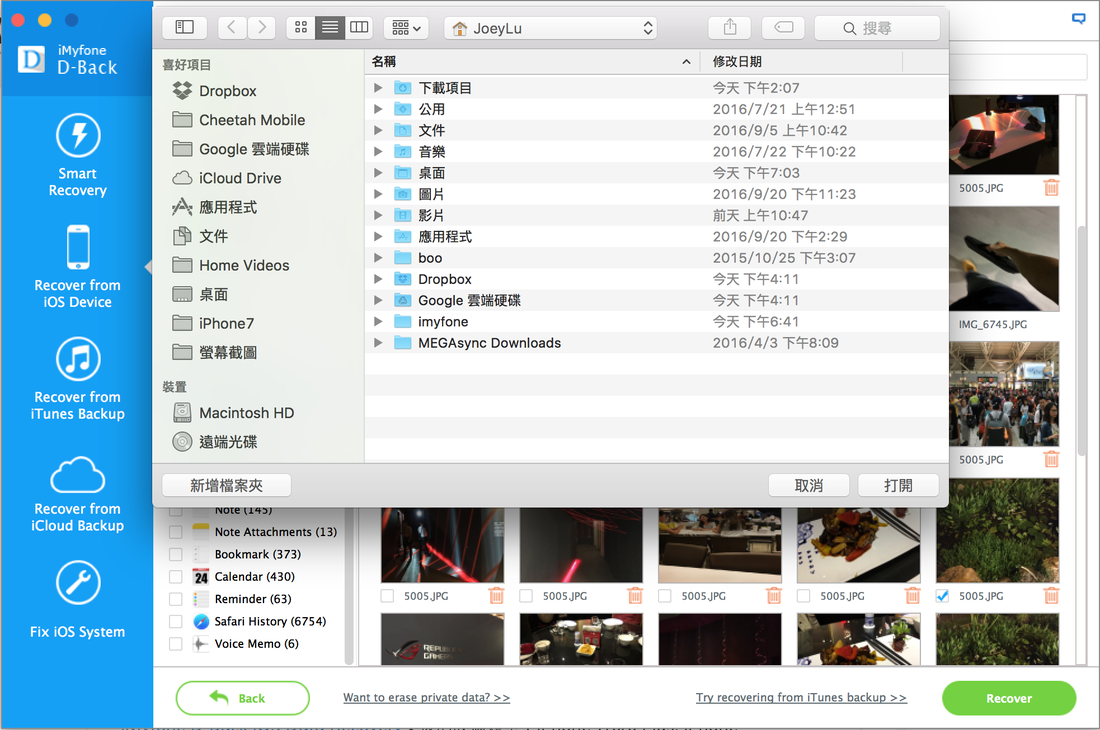The height and width of the screenshot is (730, 1100).
Task: Select the 文件 folder row in list
Action: point(657,130)
